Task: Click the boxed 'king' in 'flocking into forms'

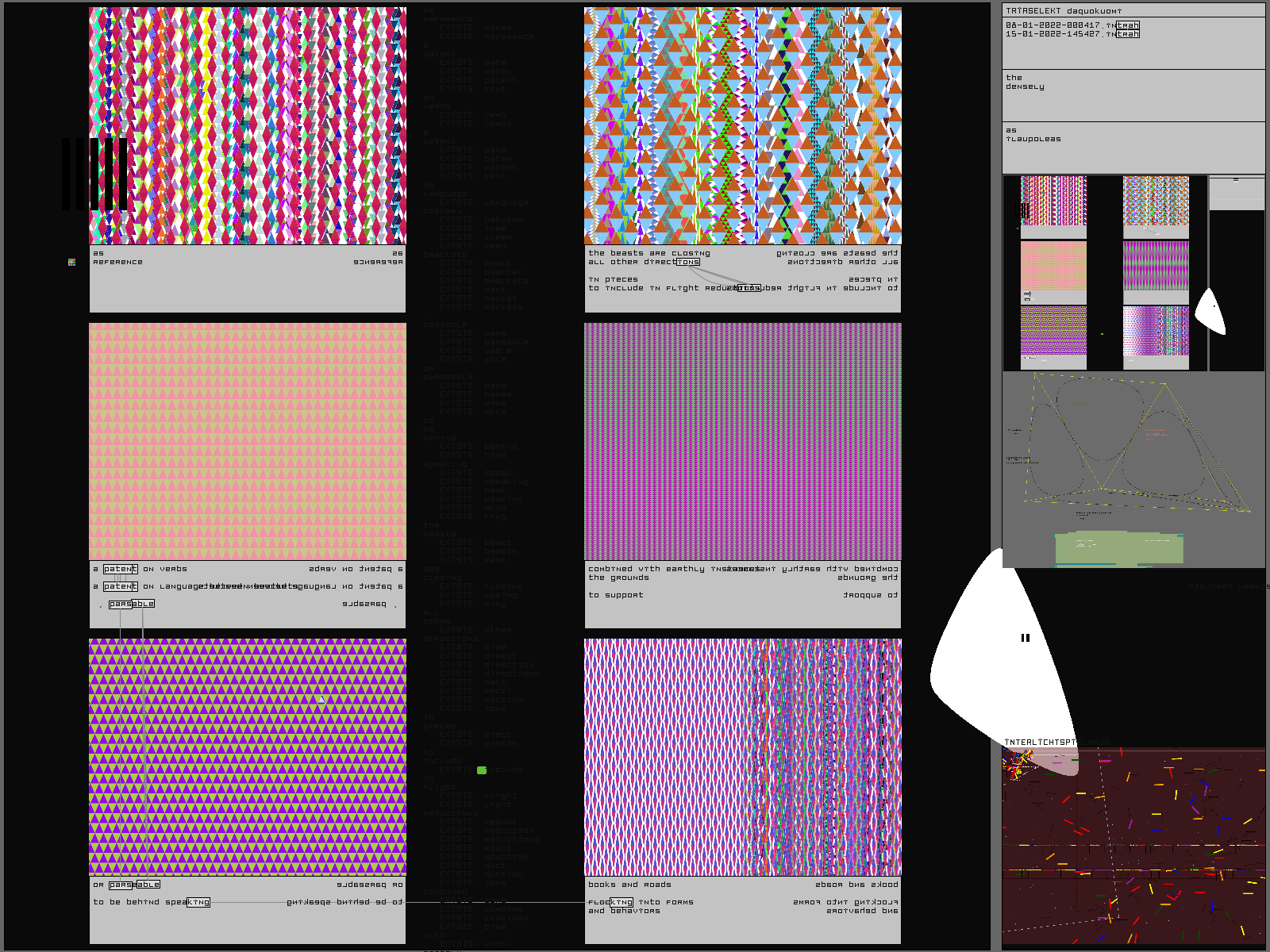Action: [x=622, y=902]
